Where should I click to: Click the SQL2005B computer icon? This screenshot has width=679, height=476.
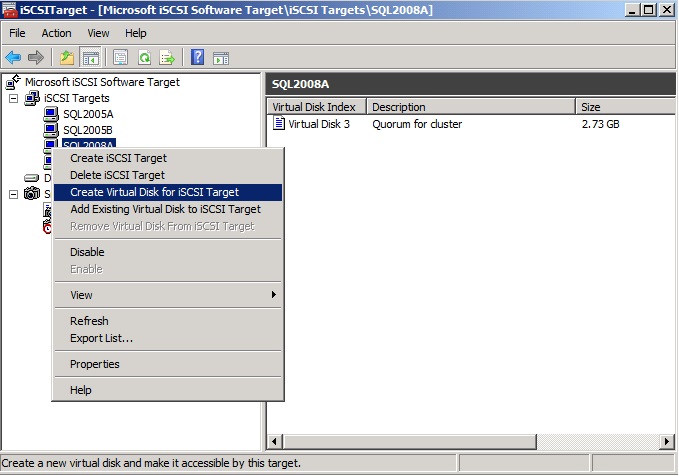[51, 130]
